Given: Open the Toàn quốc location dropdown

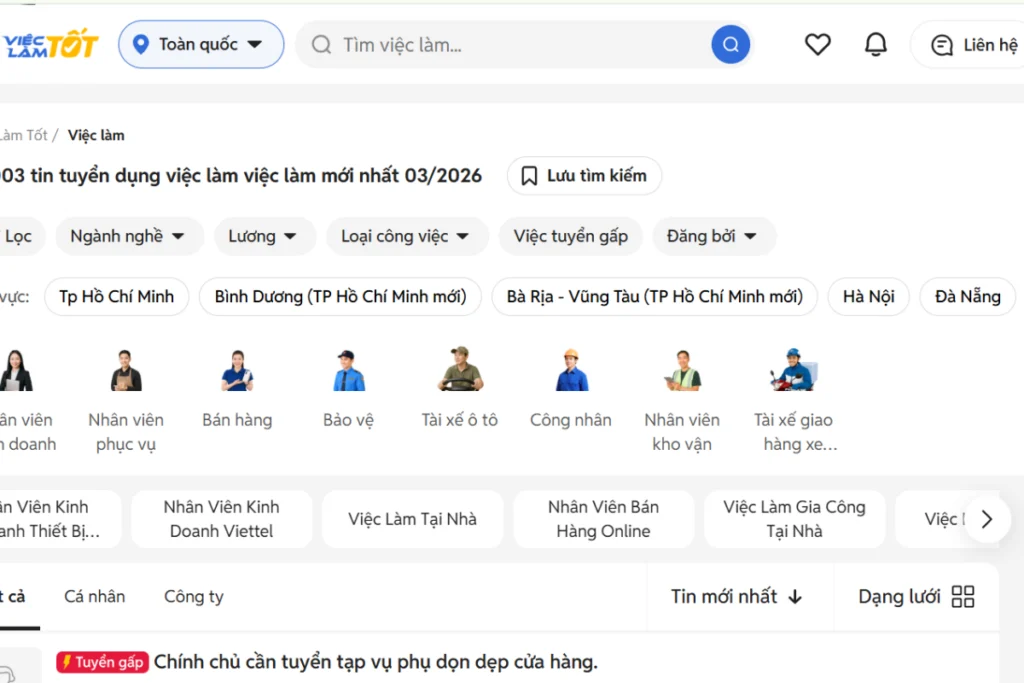Looking at the screenshot, I should click(x=201, y=44).
